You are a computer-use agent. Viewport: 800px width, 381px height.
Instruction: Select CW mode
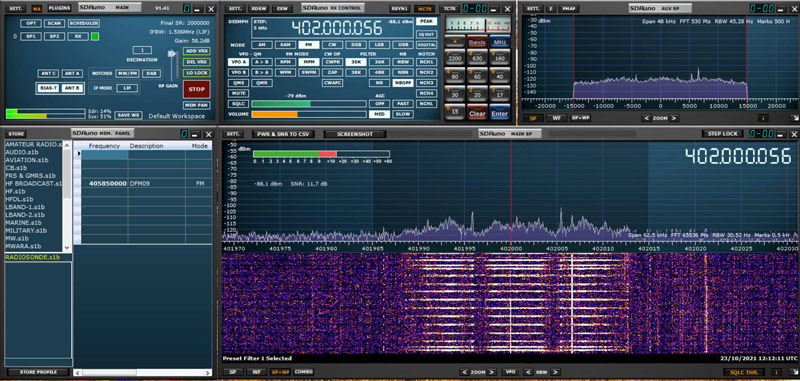point(332,45)
